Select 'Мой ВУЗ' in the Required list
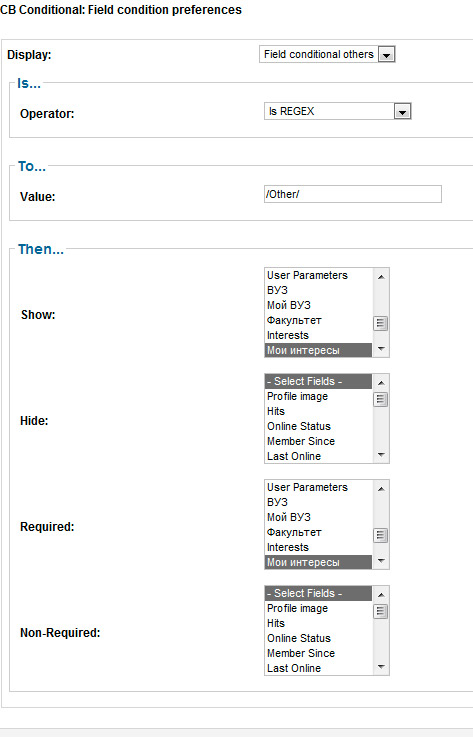This screenshot has width=473, height=737. click(x=319, y=517)
